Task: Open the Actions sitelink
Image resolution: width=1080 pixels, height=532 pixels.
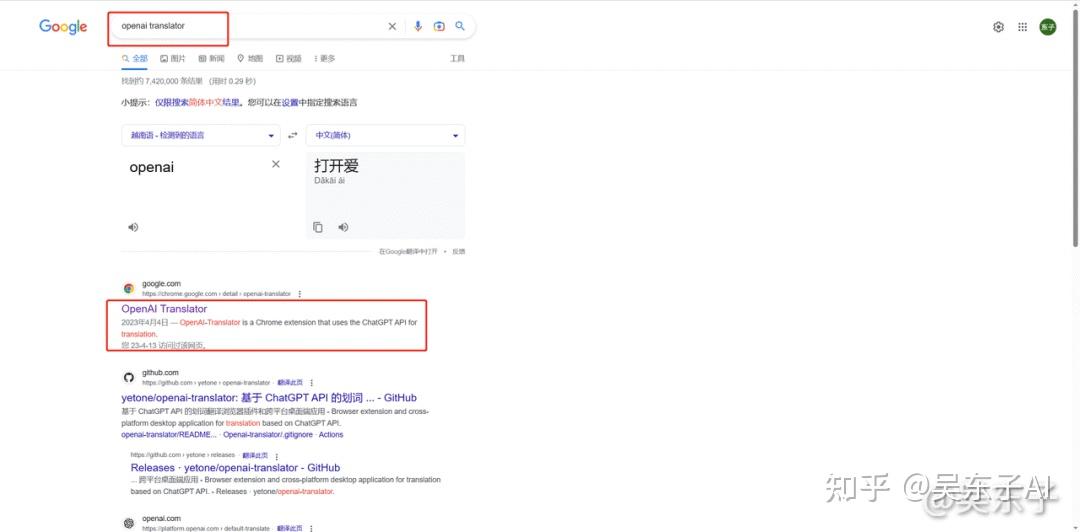Action: (331, 435)
